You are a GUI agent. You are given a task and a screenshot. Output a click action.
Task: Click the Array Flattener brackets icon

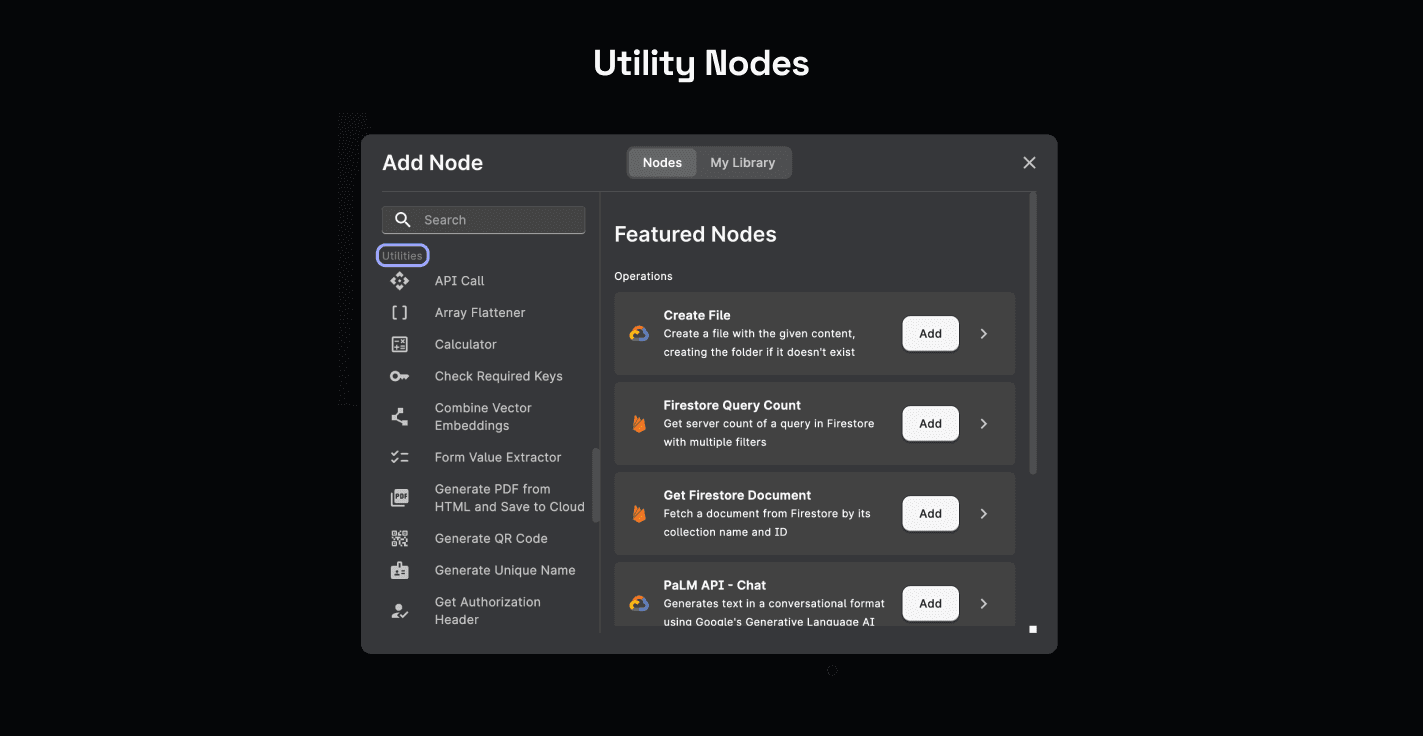[x=399, y=312]
